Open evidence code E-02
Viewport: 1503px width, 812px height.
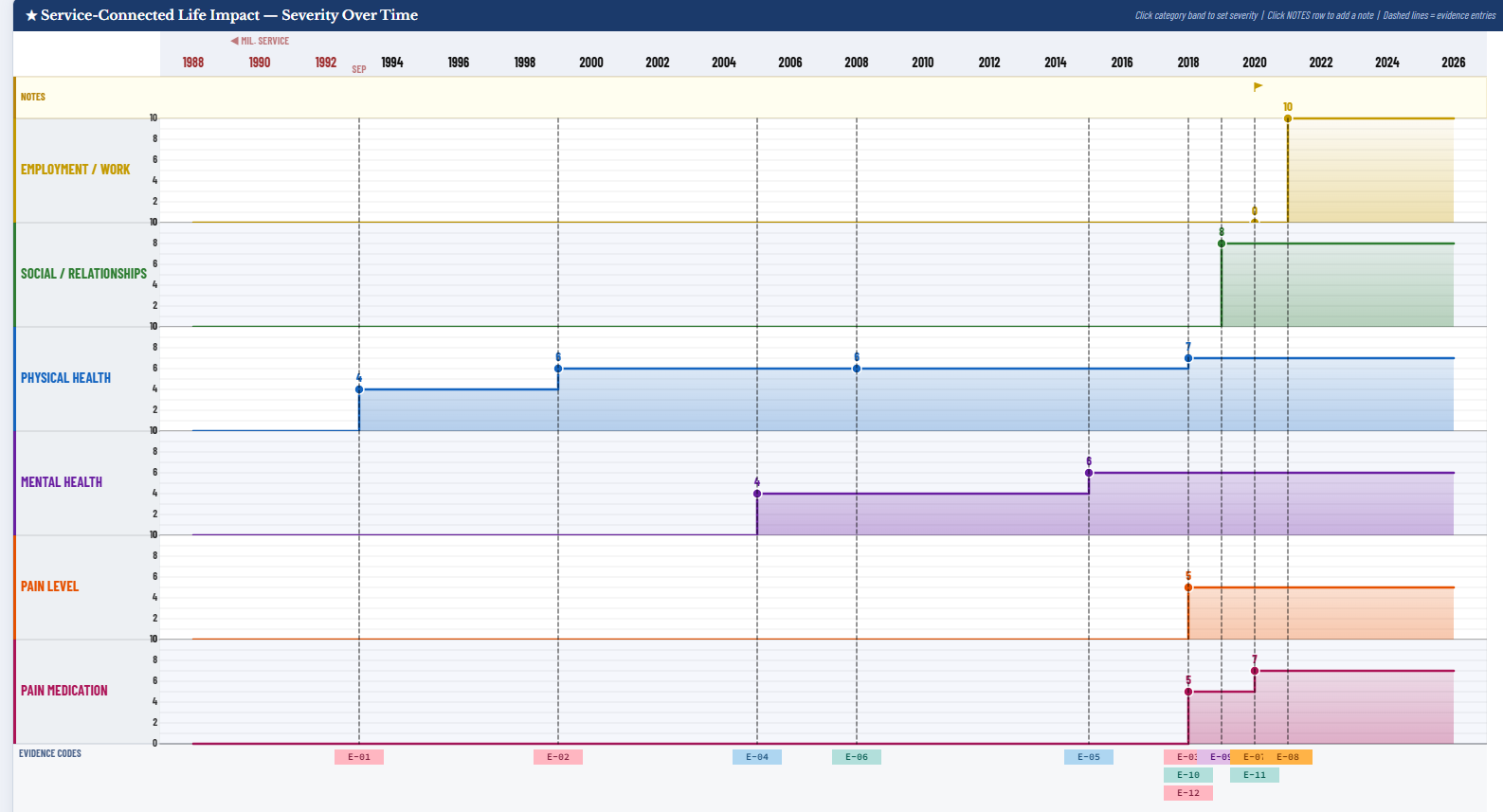(558, 757)
